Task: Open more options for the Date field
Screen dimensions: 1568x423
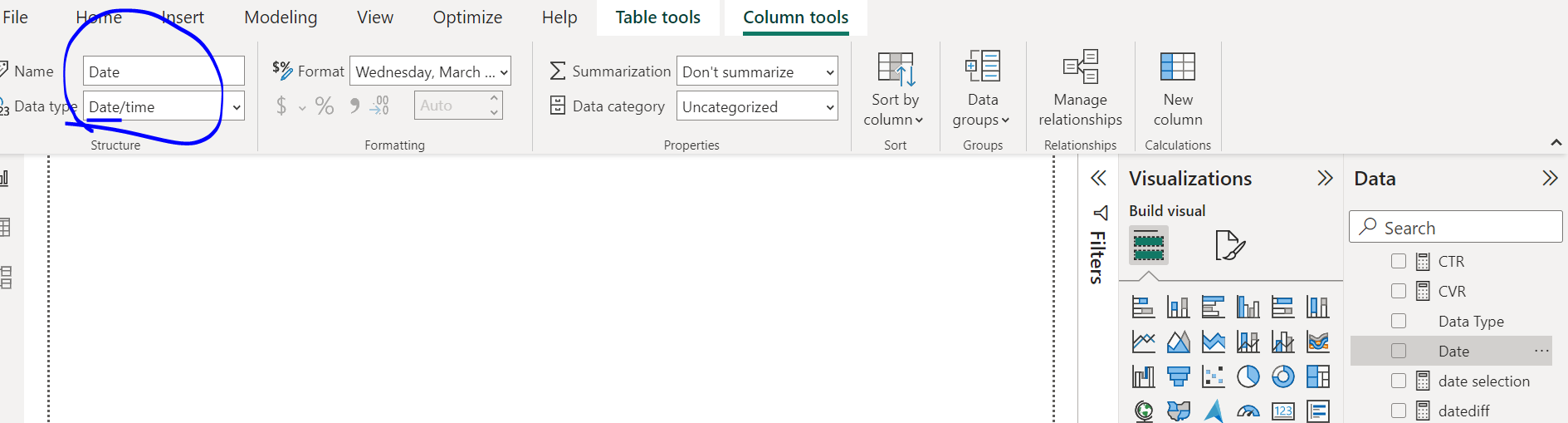Action: click(1541, 351)
